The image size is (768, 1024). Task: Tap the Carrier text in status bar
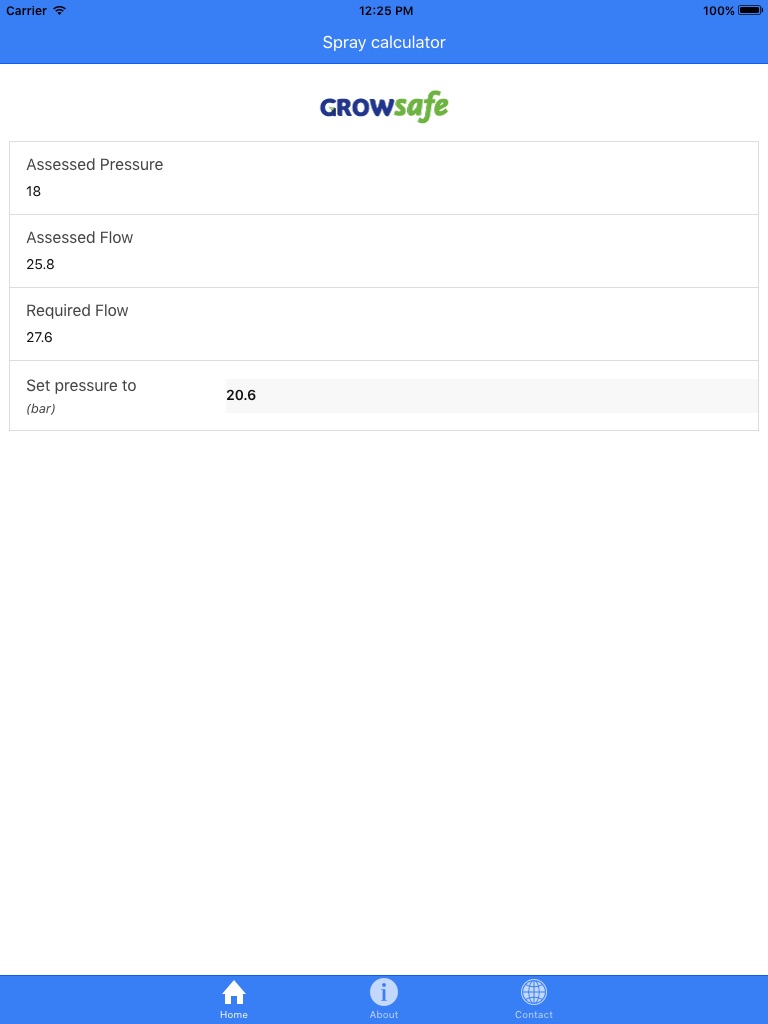[x=27, y=10]
